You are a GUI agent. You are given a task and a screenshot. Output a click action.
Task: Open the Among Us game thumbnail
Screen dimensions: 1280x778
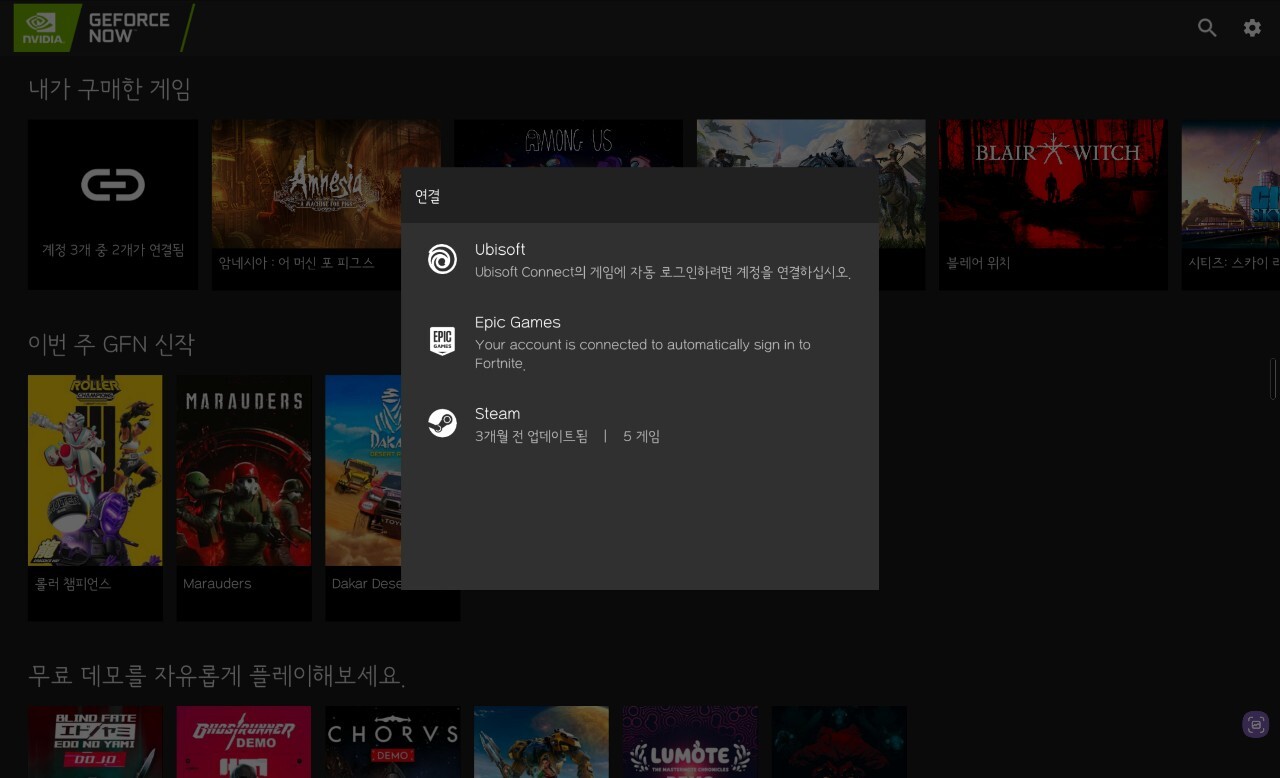tap(568, 144)
